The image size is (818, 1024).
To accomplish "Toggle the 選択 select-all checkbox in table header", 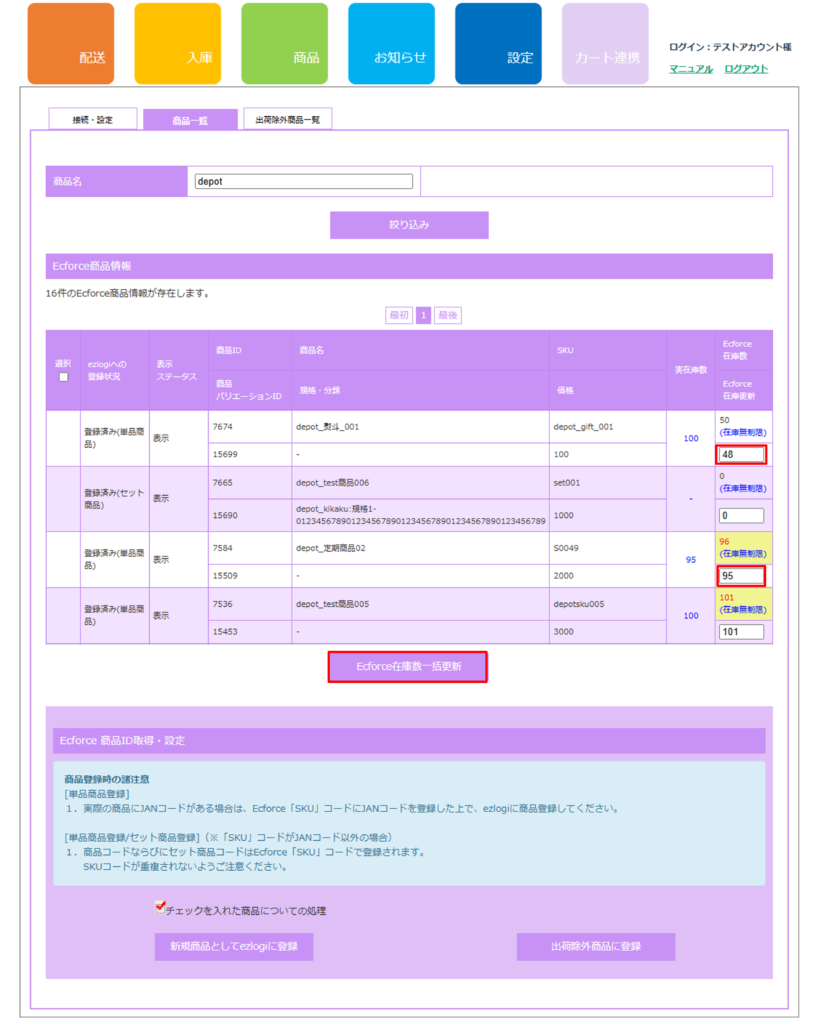I will (x=63, y=377).
